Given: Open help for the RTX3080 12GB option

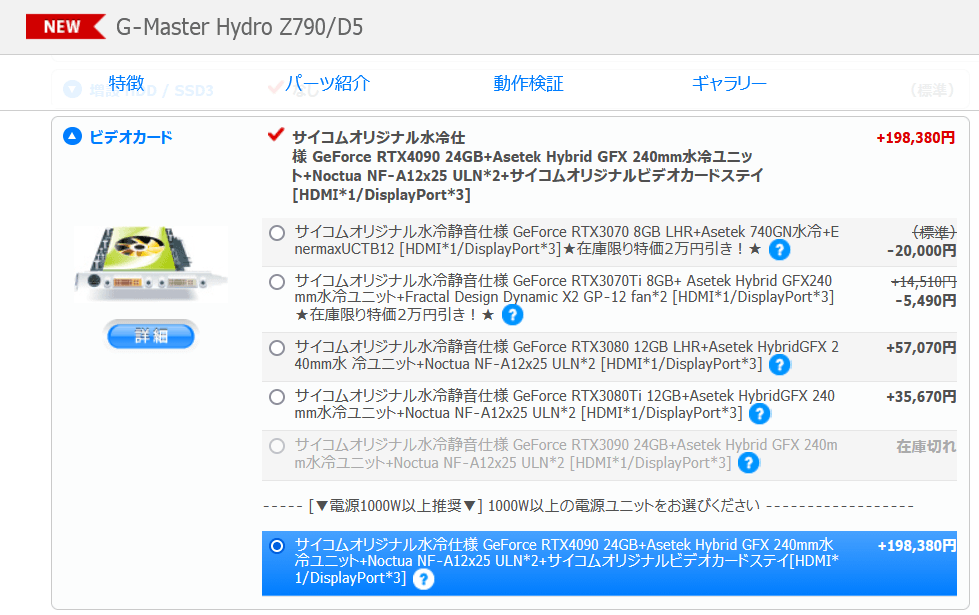Looking at the screenshot, I should tap(779, 364).
